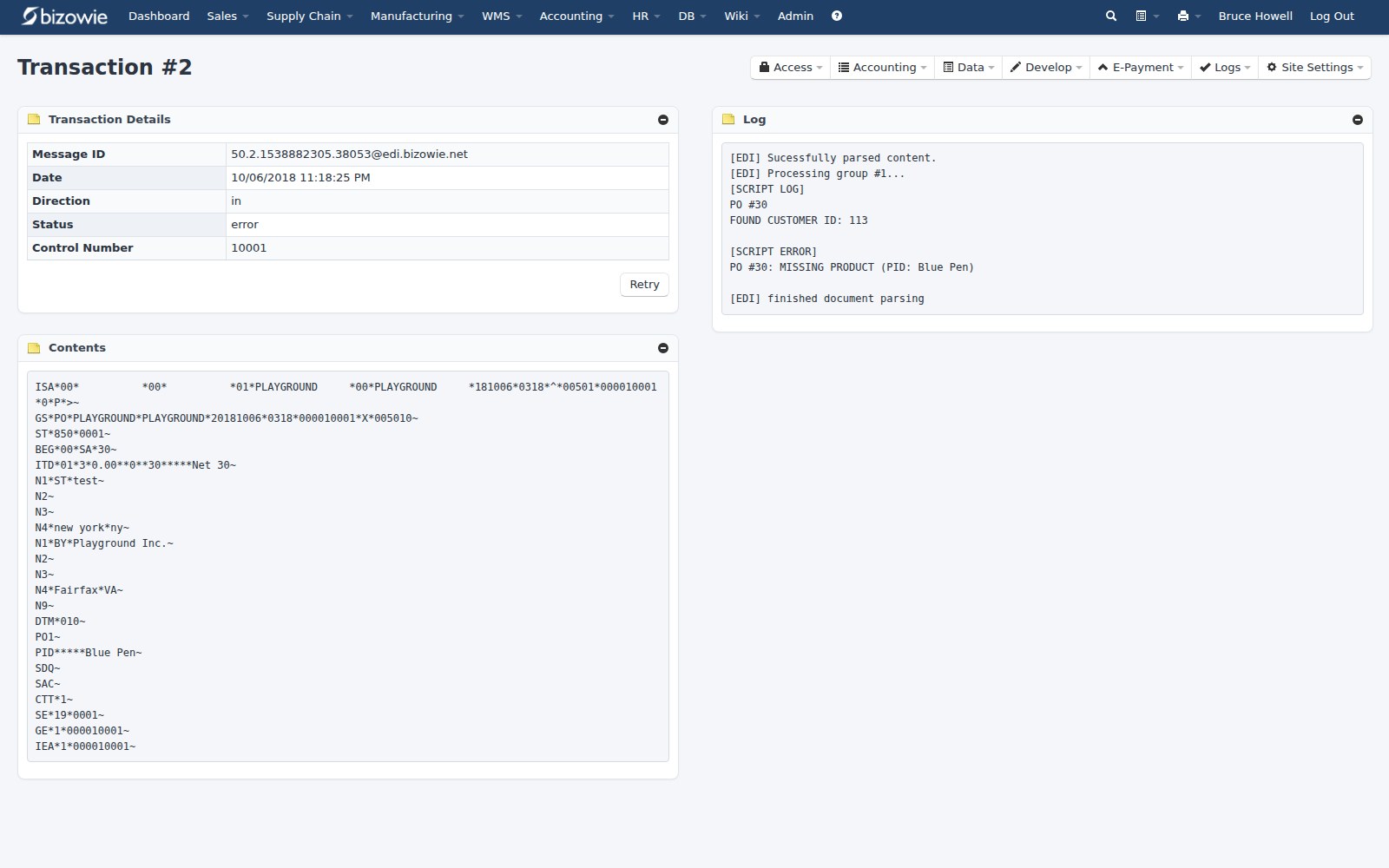1389x868 pixels.
Task: Open the WMS menu
Action: [x=502, y=16]
